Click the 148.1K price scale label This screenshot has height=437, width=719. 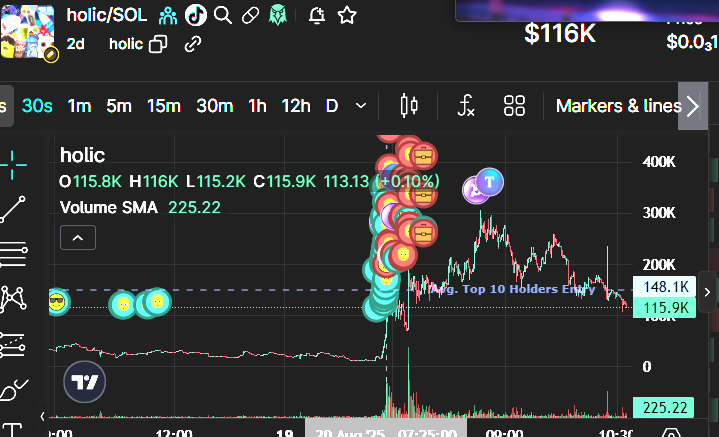[665, 287]
